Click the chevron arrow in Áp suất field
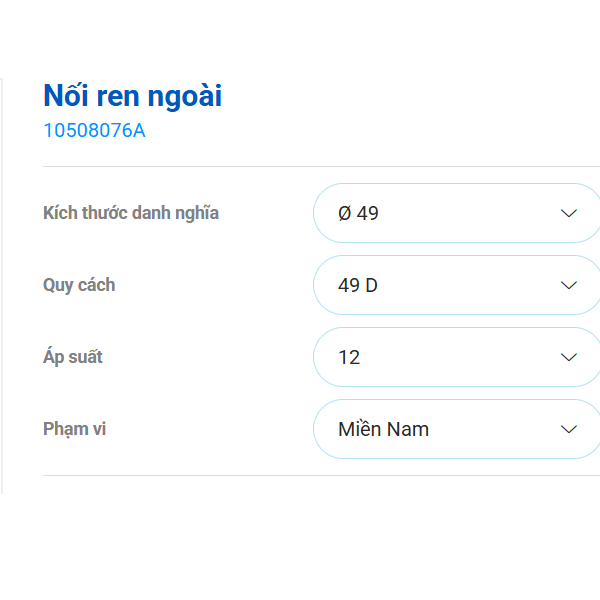This screenshot has width=600, height=600. [569, 357]
